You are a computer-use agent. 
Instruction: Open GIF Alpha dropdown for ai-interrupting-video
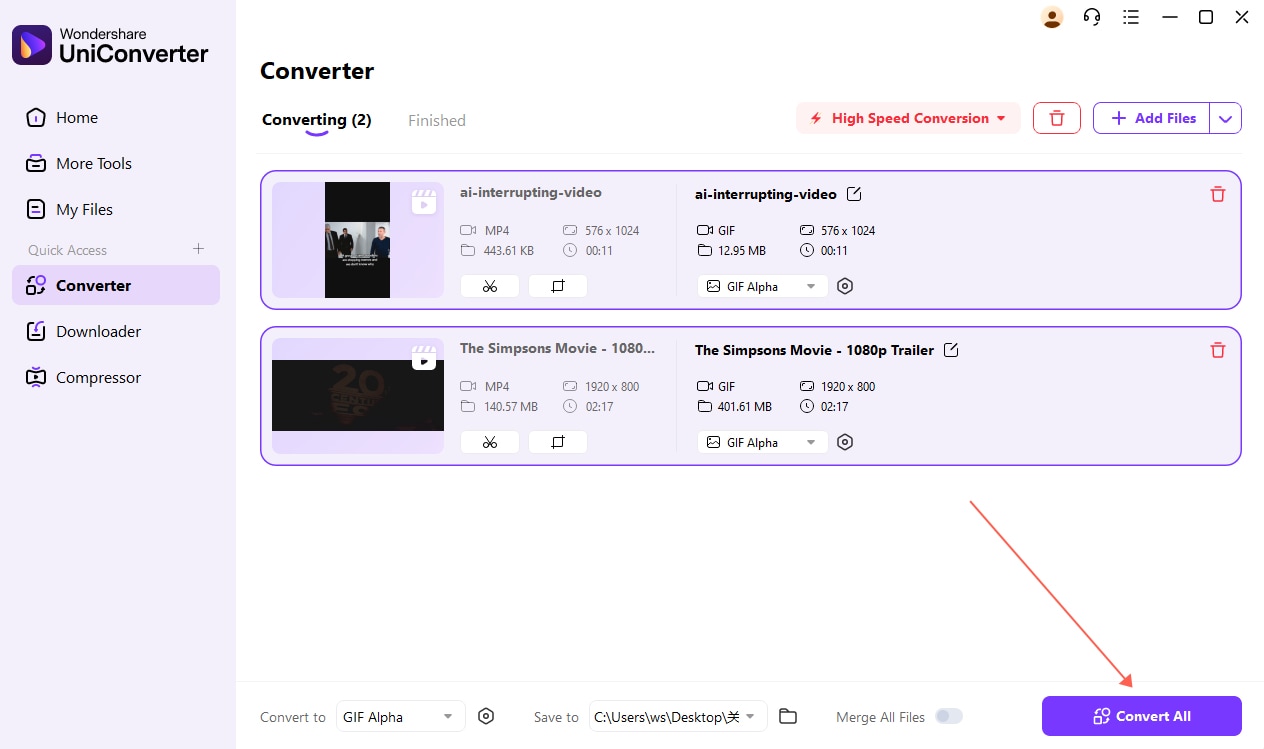763,286
